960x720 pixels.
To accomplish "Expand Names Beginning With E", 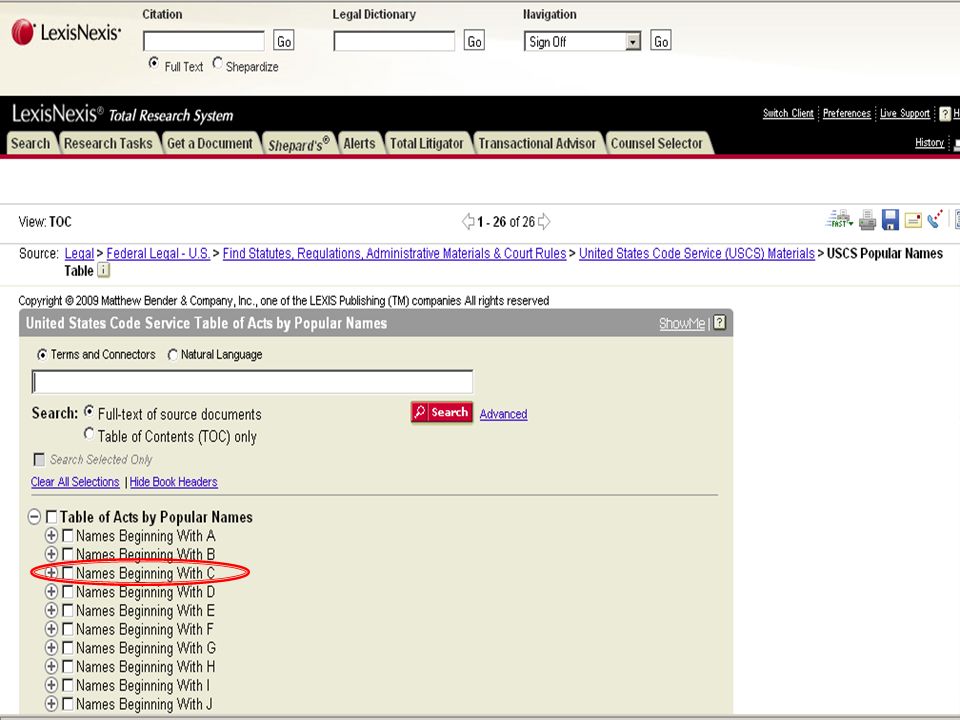I will 51,610.
